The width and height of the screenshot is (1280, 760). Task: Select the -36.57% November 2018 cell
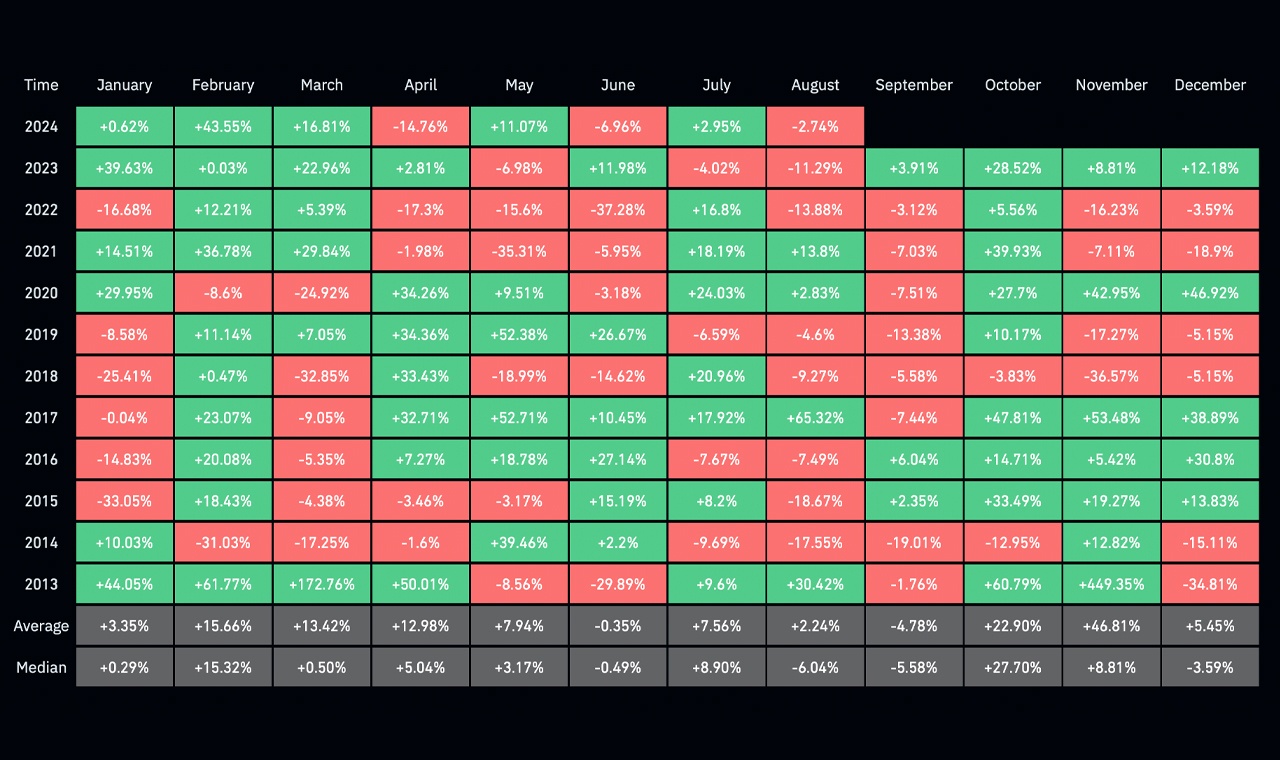[x=1111, y=376]
